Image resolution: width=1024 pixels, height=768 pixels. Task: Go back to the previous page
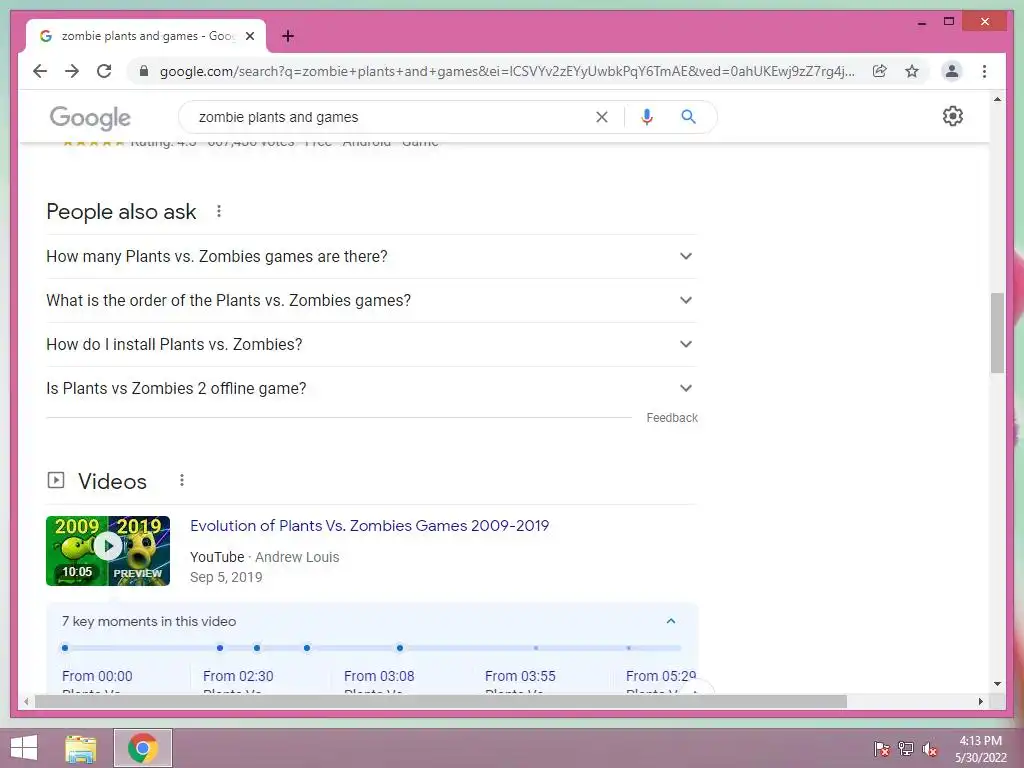(x=40, y=71)
